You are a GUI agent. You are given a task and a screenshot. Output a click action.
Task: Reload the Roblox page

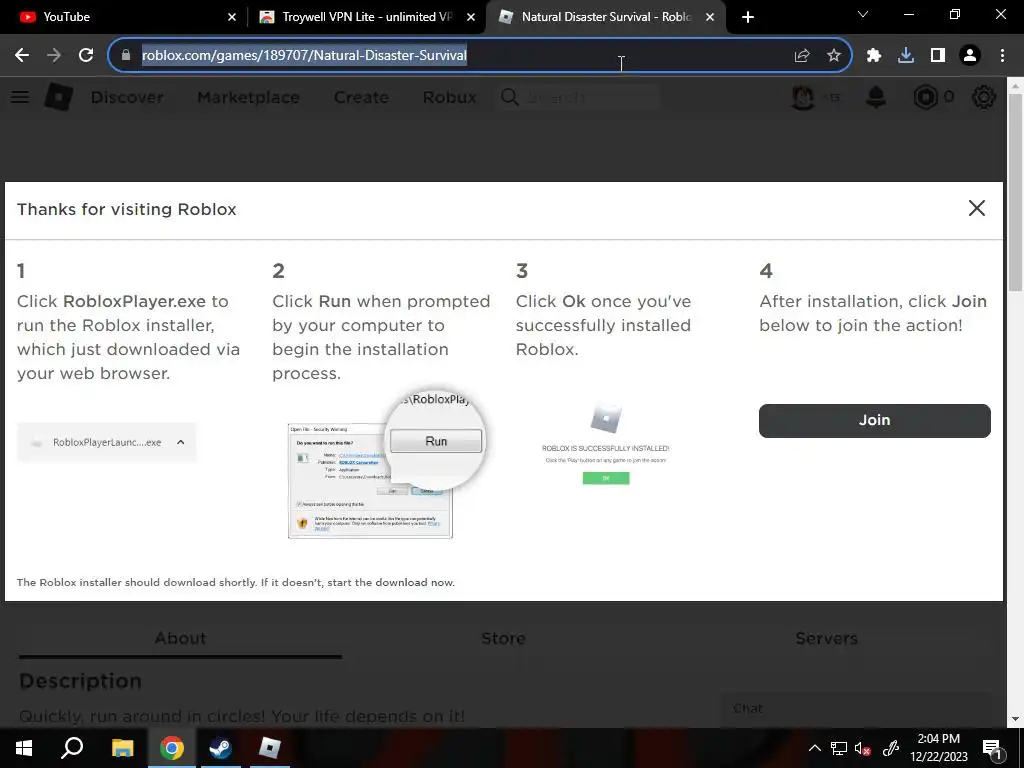coord(86,56)
